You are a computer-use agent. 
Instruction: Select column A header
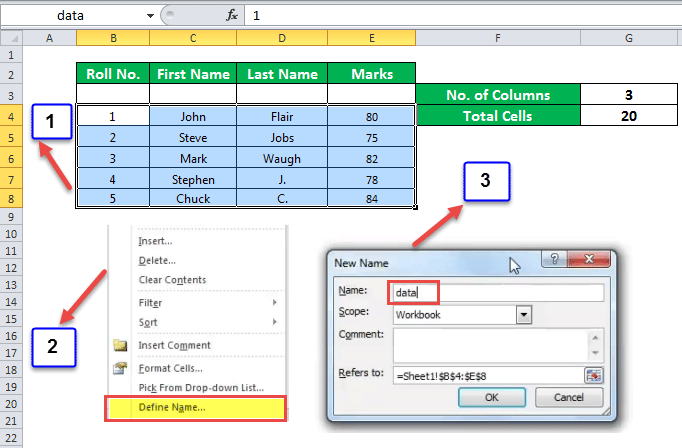point(50,38)
